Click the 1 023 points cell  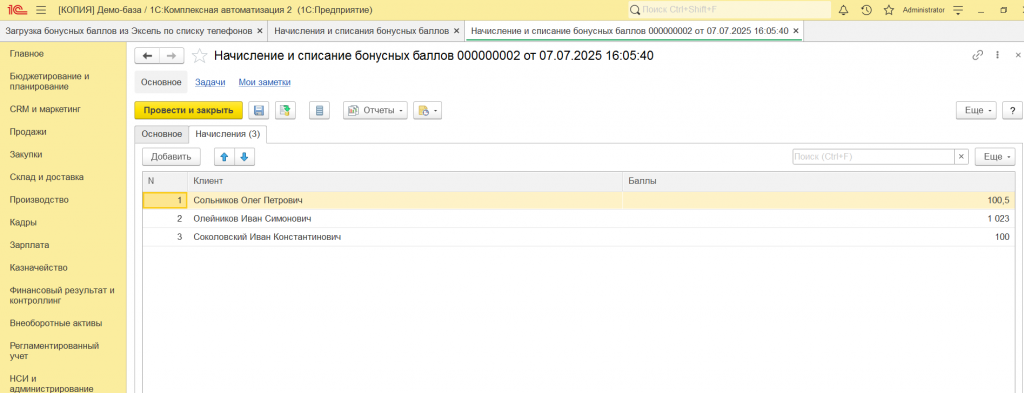(x=819, y=219)
